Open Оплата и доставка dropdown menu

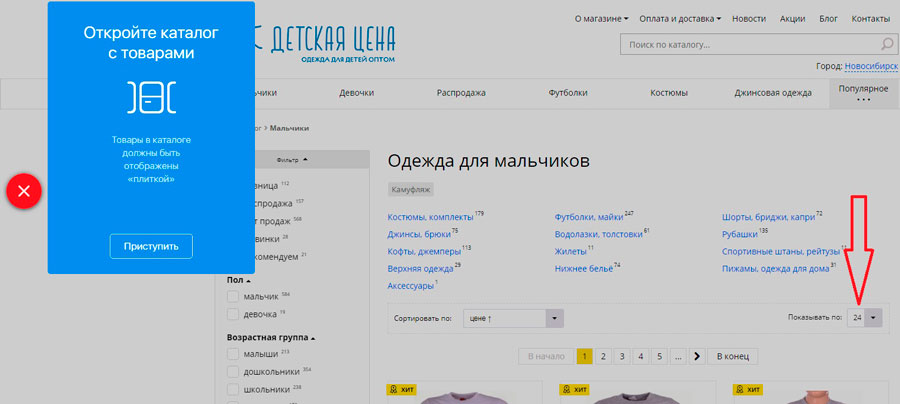682,19
